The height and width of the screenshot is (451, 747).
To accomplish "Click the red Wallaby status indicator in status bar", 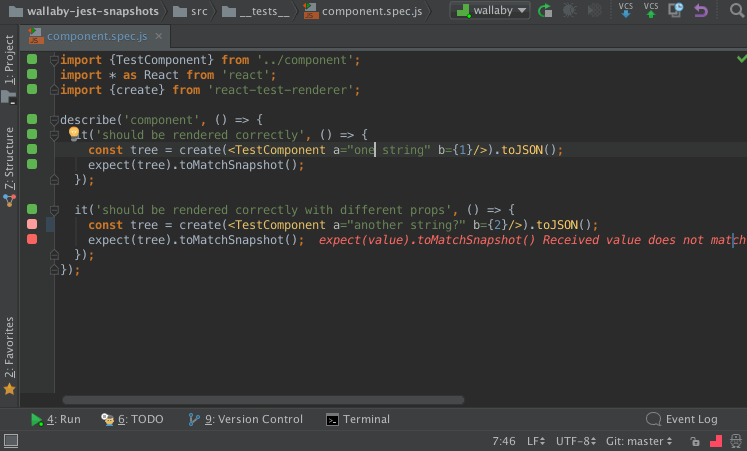I will pos(716,441).
